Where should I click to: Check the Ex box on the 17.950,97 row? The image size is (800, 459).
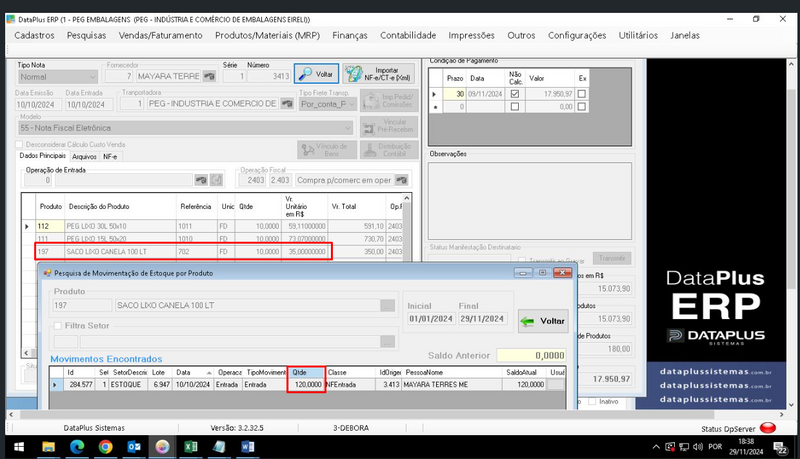pos(582,94)
